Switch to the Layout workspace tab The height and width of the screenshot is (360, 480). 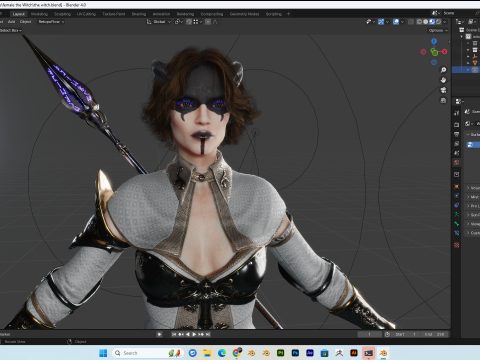[x=19, y=14]
